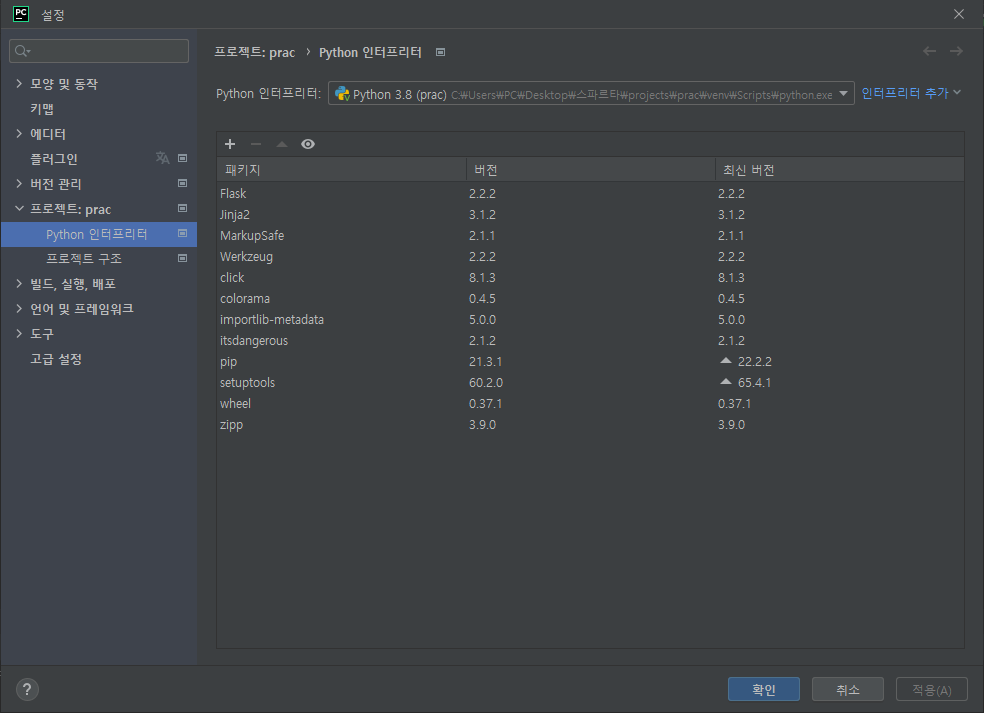Select the colorama package row

[x=591, y=299]
